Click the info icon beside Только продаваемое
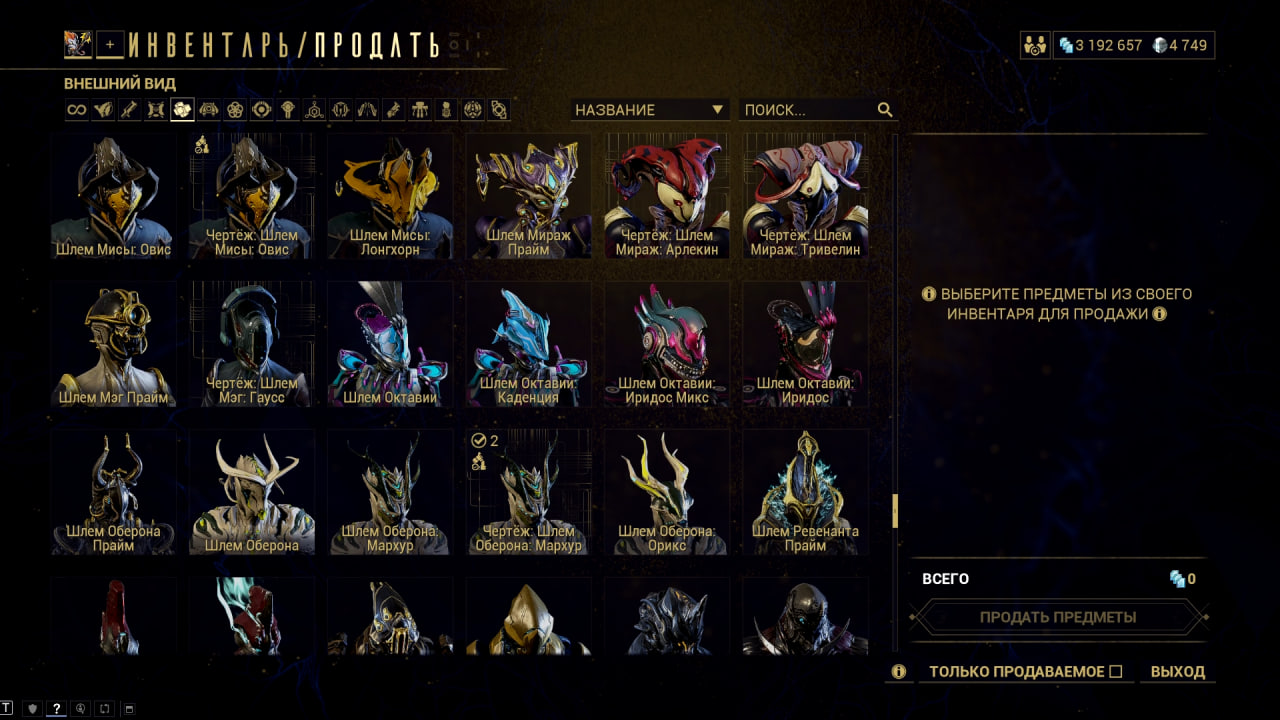This screenshot has height=720, width=1280. (898, 672)
